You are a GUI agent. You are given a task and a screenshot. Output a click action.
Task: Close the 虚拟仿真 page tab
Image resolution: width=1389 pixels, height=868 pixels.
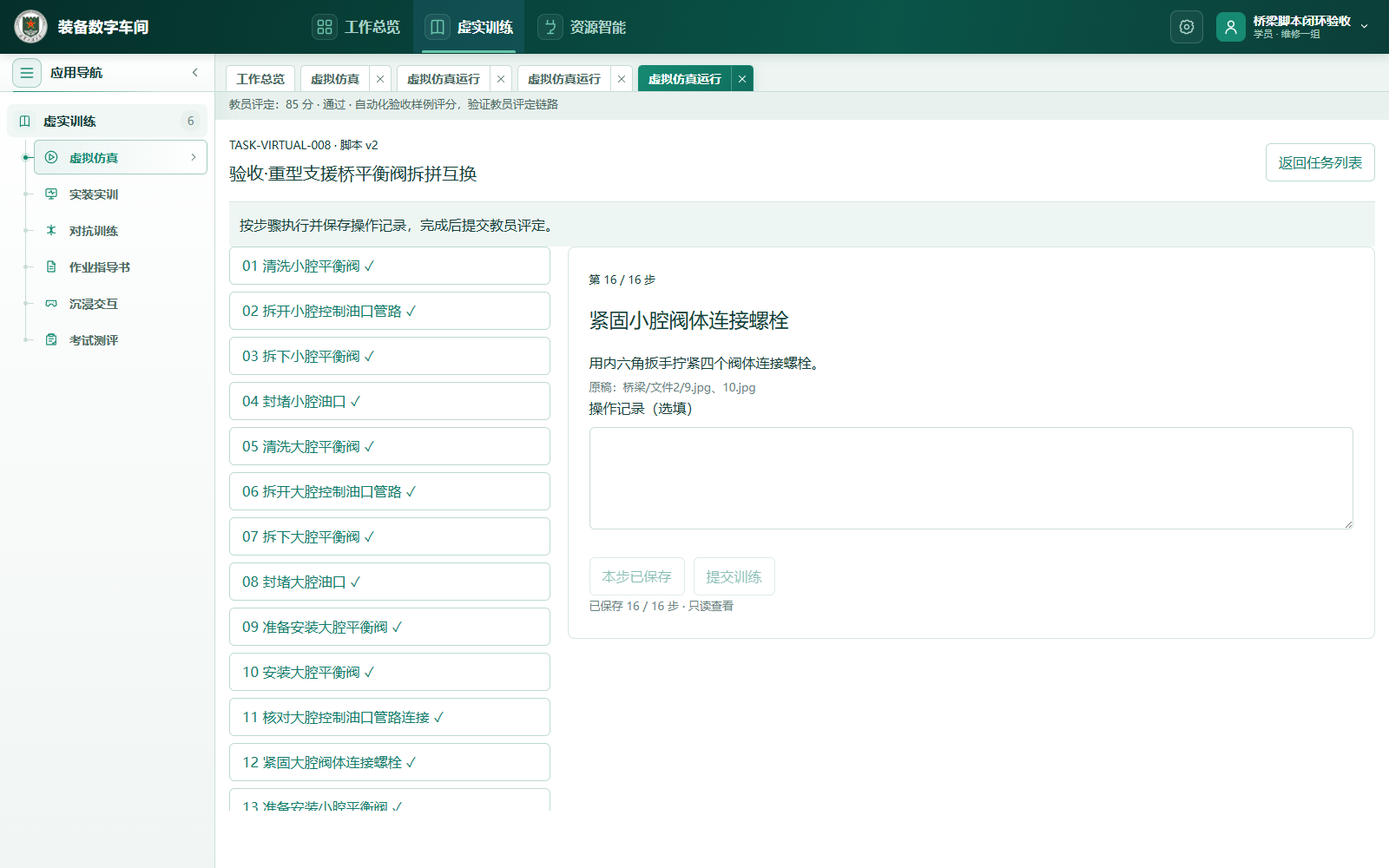pos(380,79)
